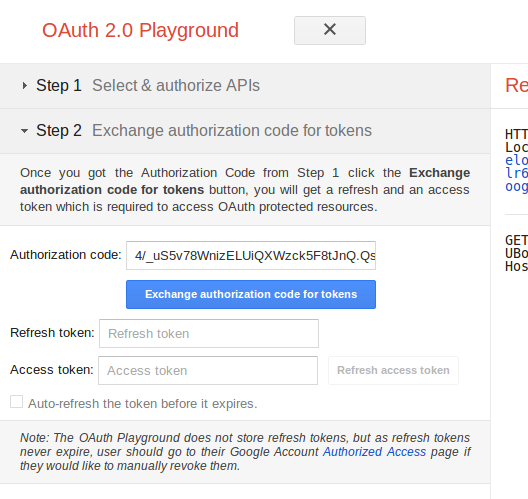Viewport: 528px width, 499px height.
Task: Click the Access token label
Action: point(52,370)
